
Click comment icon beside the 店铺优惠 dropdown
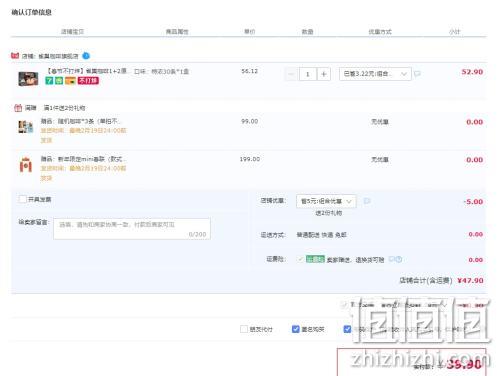click(367, 201)
